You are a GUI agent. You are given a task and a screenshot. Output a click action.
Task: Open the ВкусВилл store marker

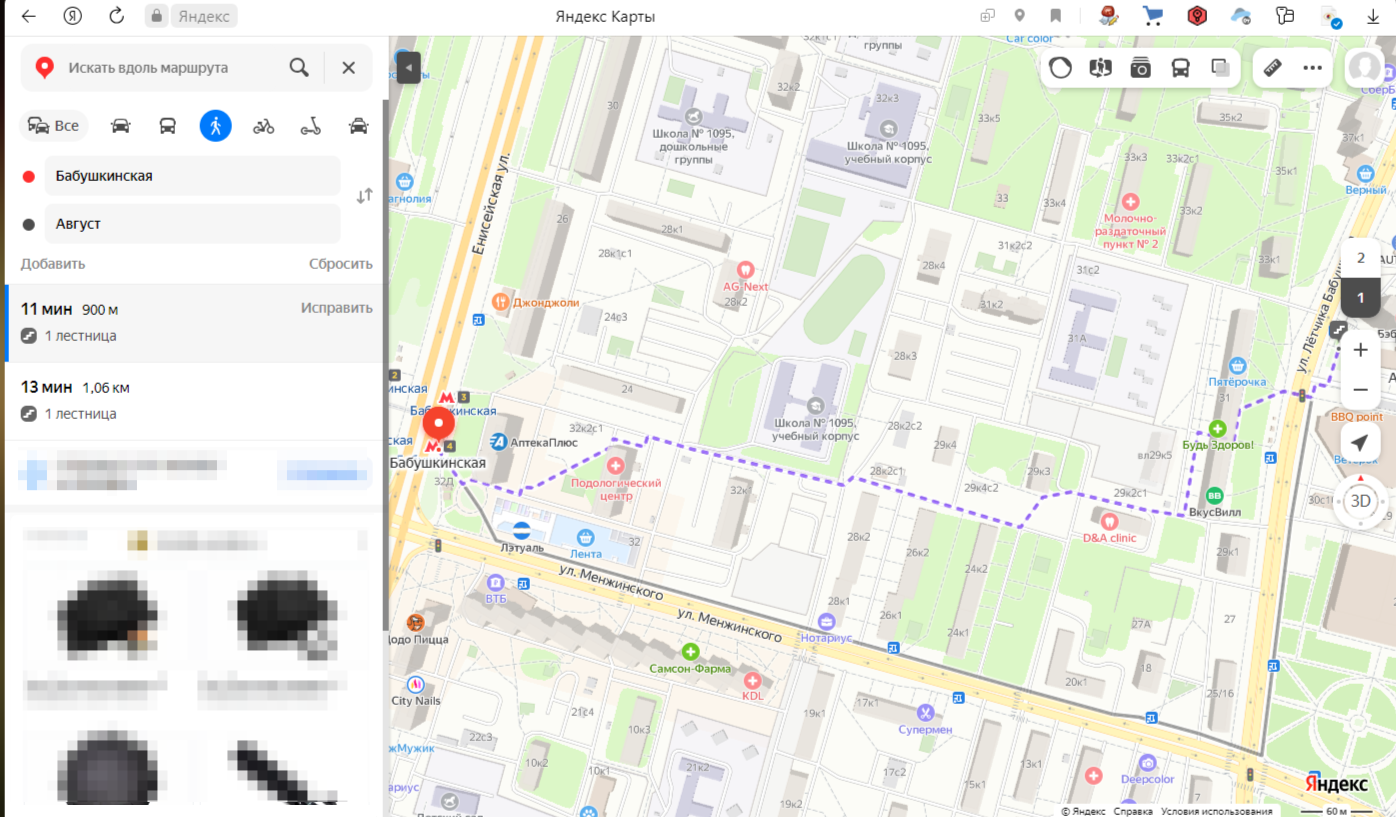[x=1215, y=496]
